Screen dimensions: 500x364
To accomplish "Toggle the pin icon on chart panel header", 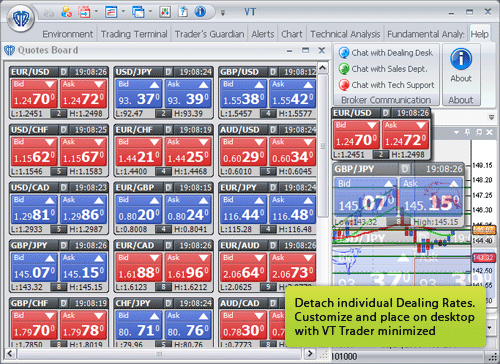I will tap(468, 132).
